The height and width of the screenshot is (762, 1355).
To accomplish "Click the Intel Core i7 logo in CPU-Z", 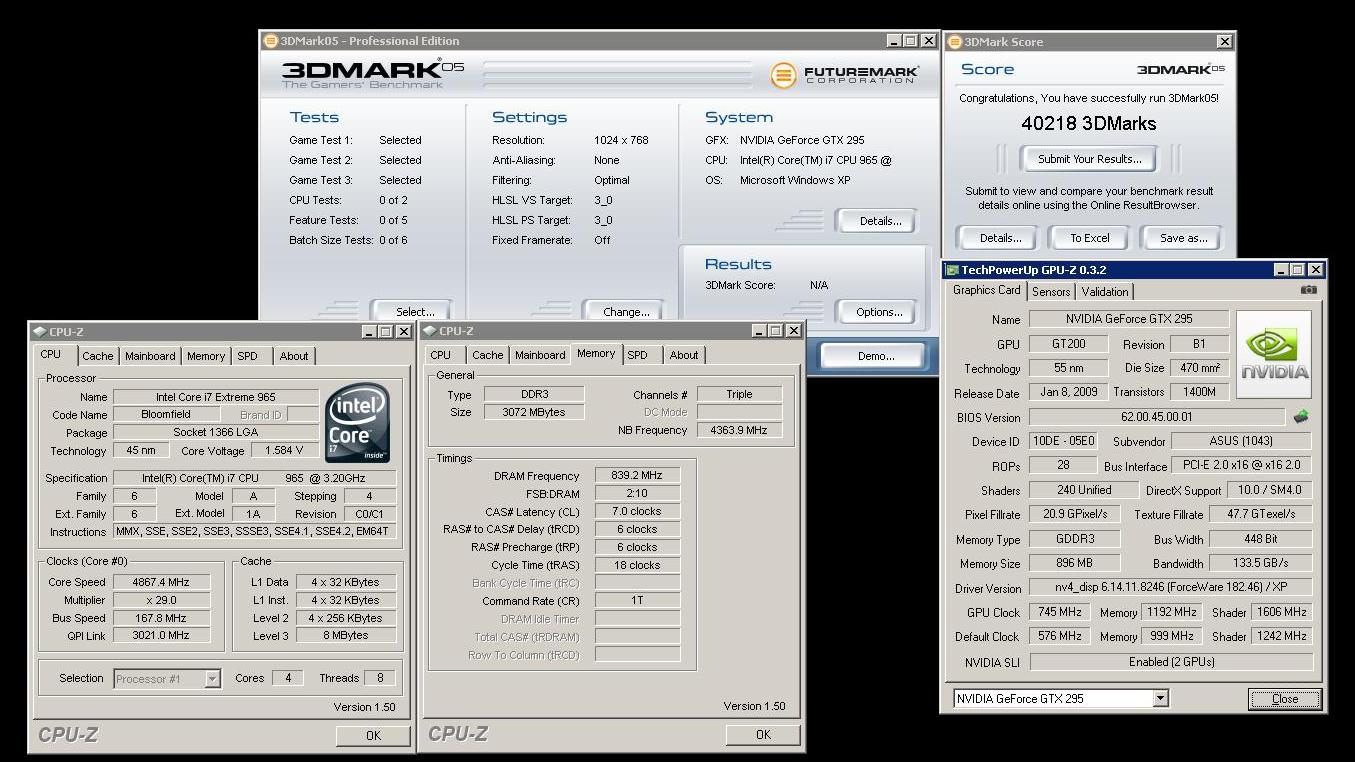I will tap(357, 425).
